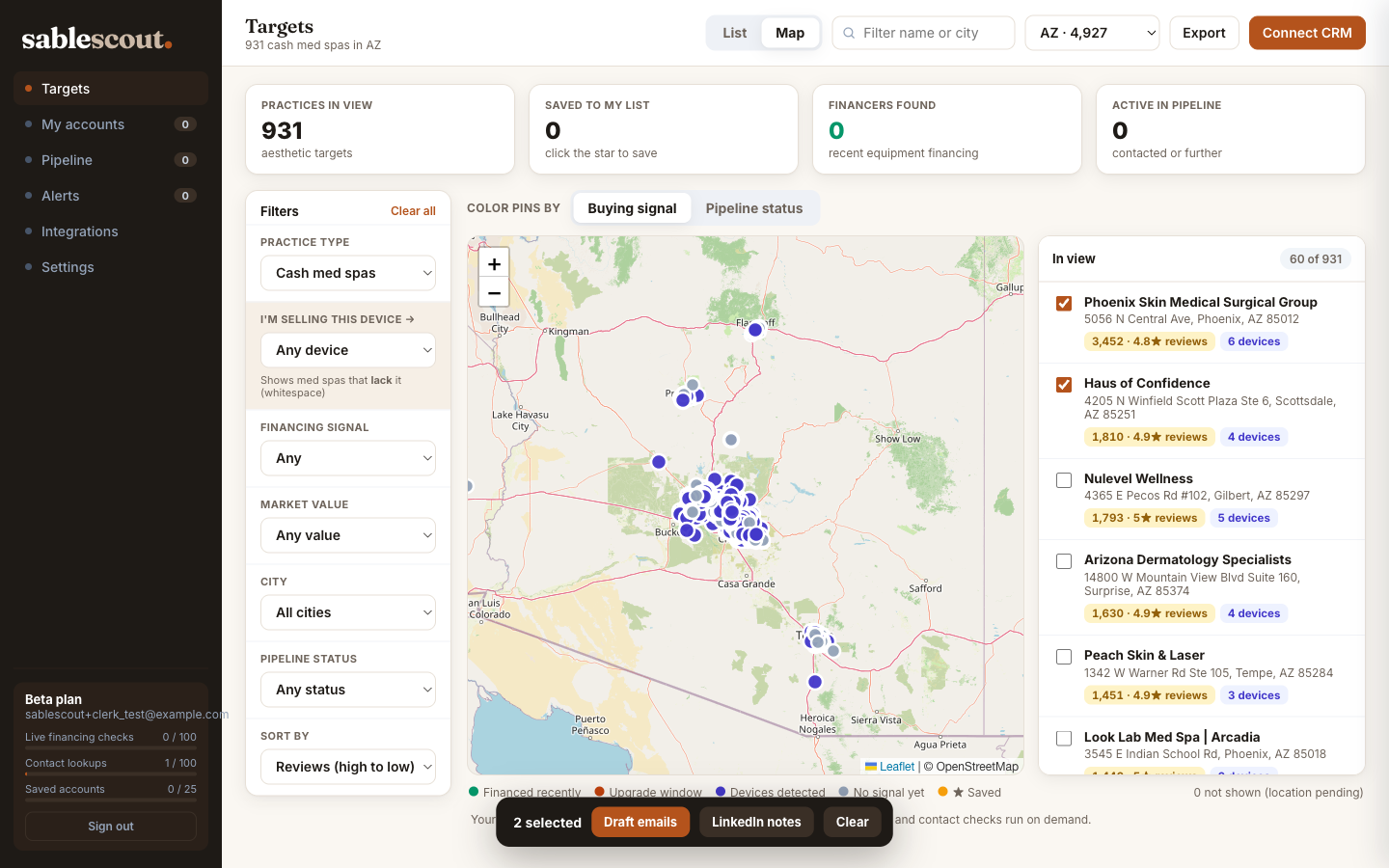1389x868 pixels.
Task: Color pins by Buying signal
Action: point(632,208)
